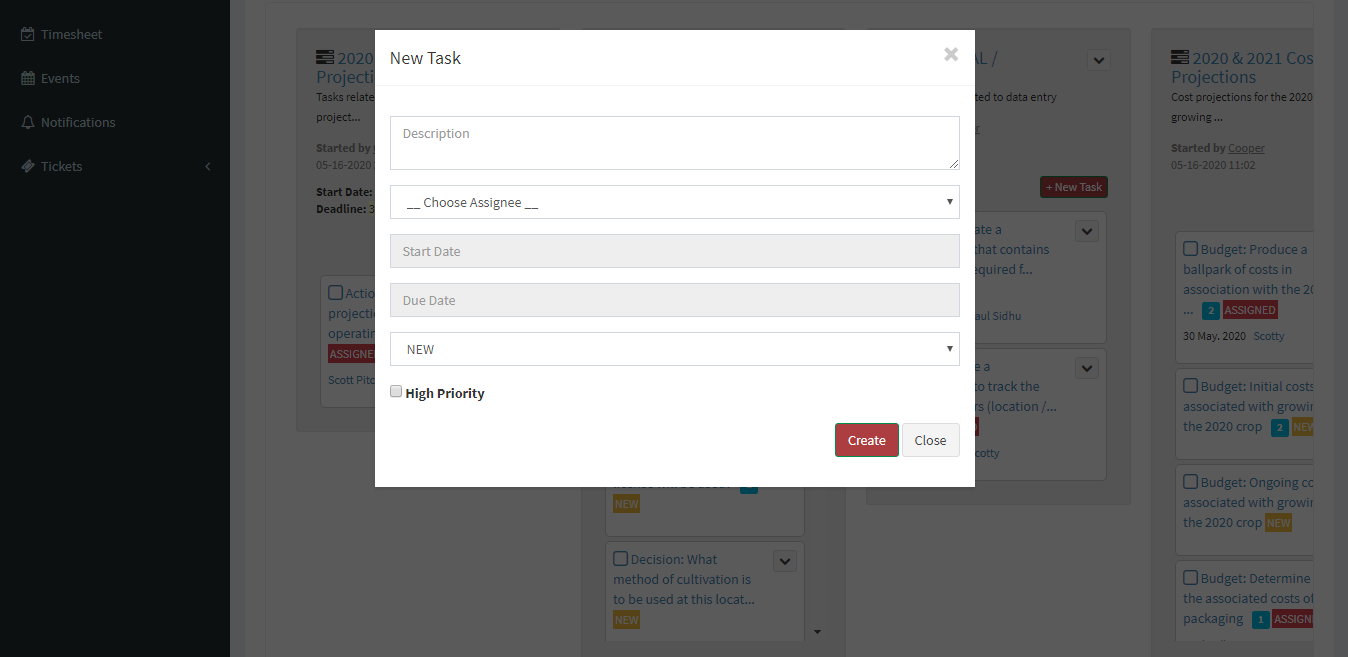Close the New Task dialog with X
The image size is (1348, 657).
coord(951,55)
